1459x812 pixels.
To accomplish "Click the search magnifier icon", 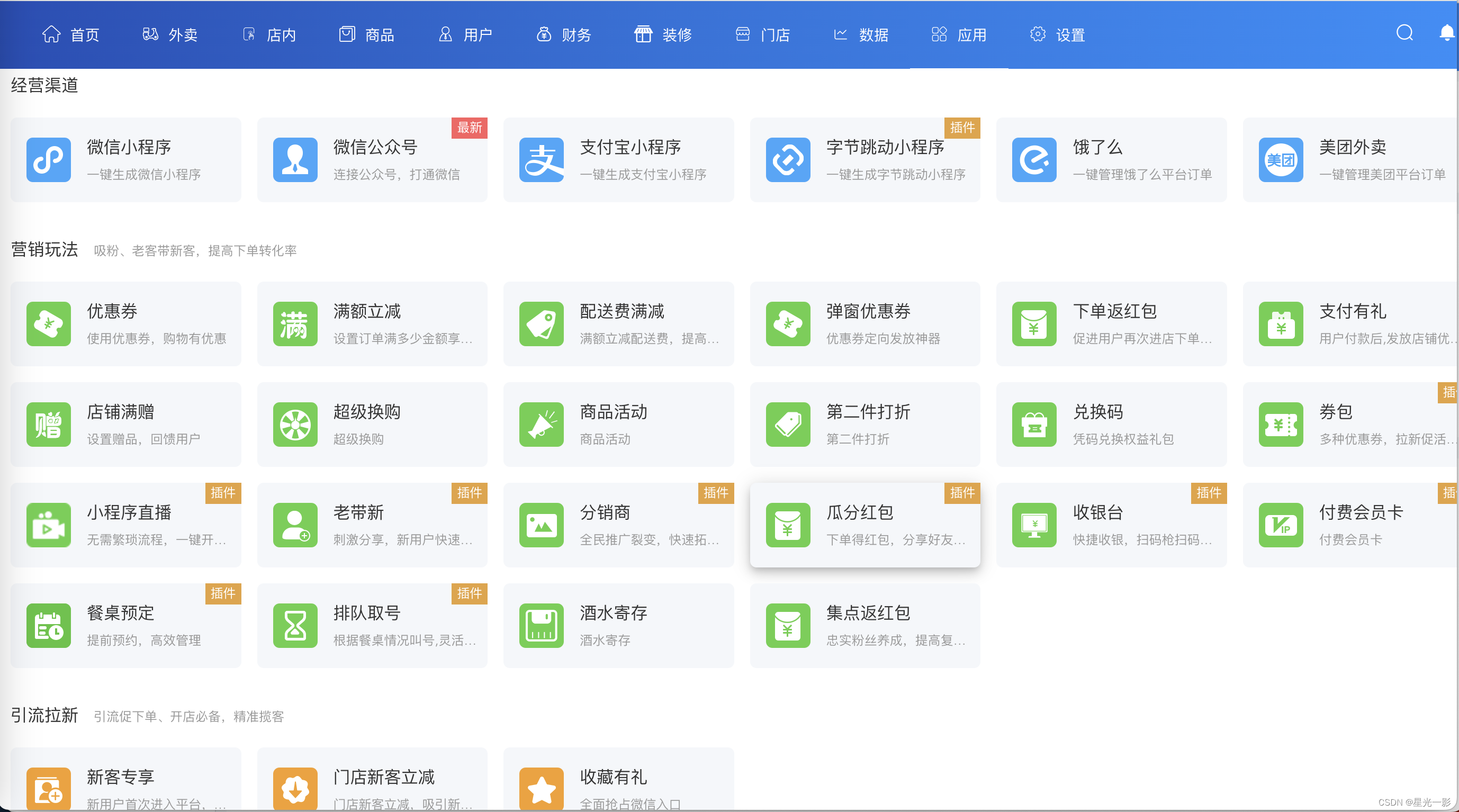I will [1404, 33].
